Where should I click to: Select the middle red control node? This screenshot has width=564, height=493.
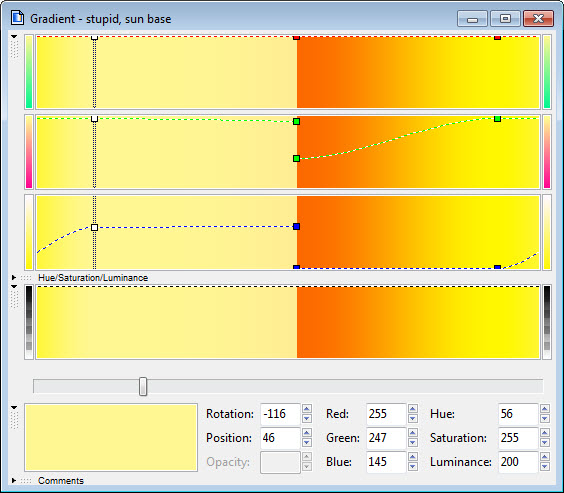point(296,37)
